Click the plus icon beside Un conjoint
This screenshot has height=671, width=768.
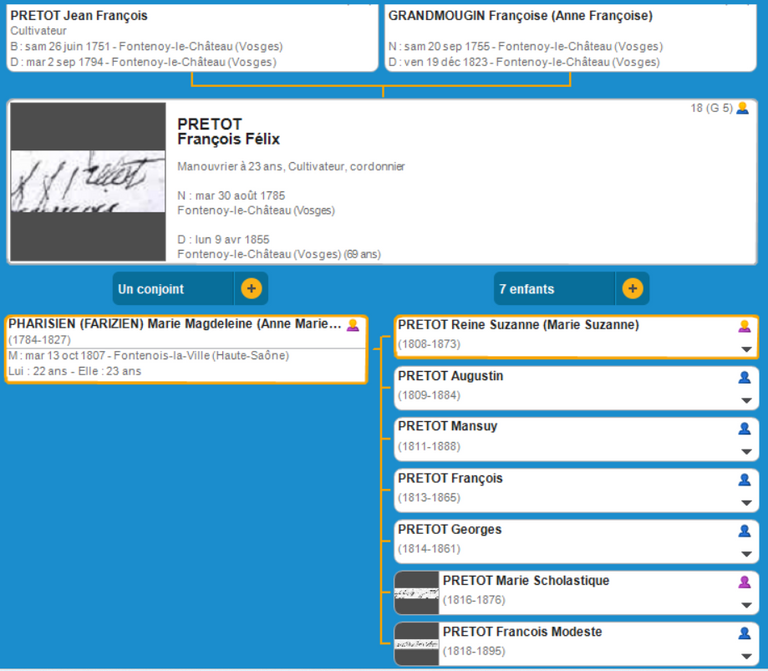[251, 289]
